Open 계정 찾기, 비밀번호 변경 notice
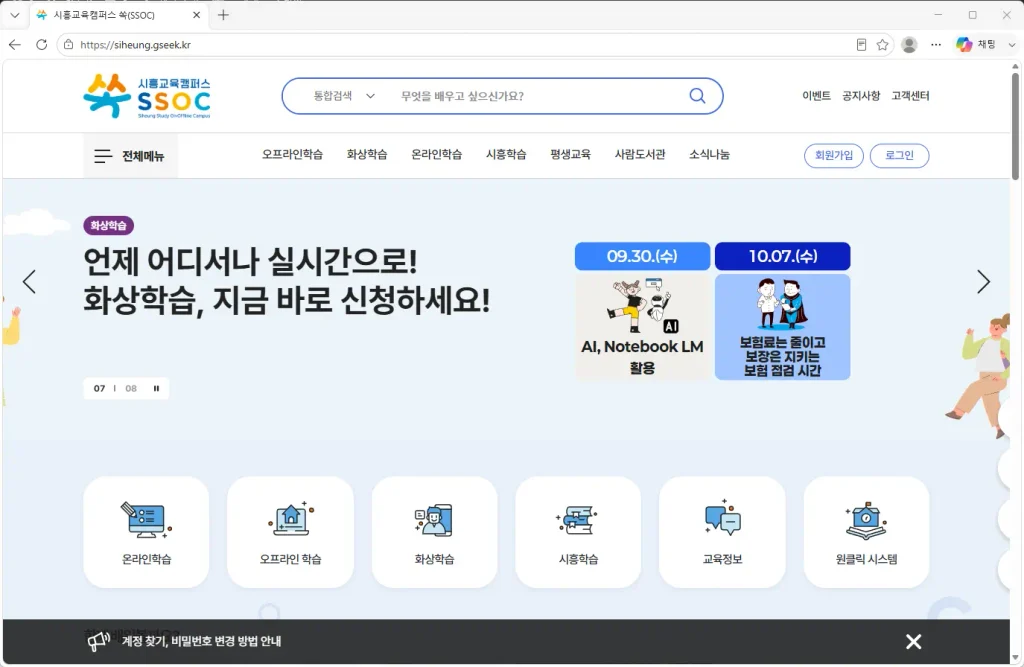 201,641
